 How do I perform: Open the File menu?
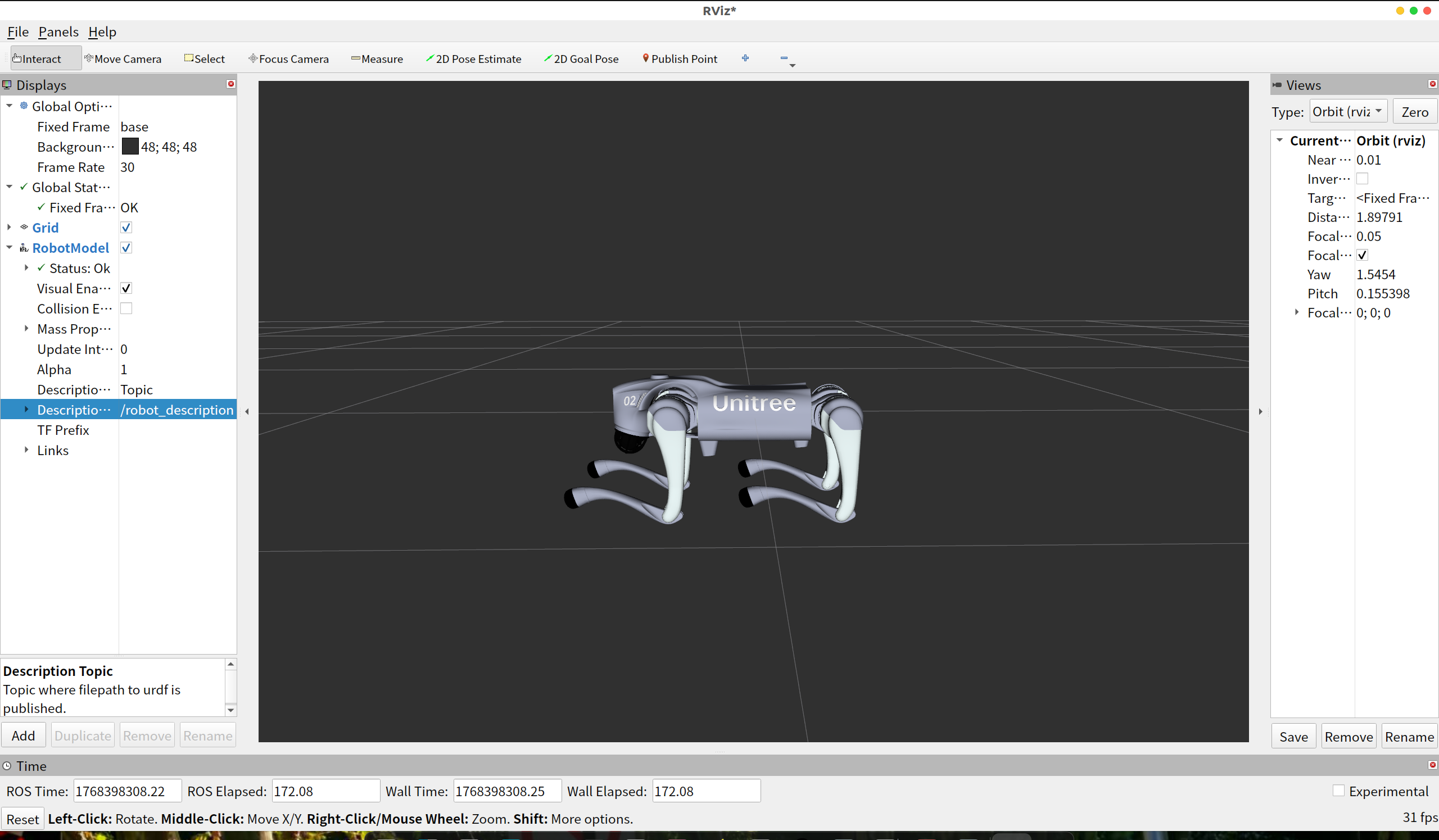(x=17, y=32)
